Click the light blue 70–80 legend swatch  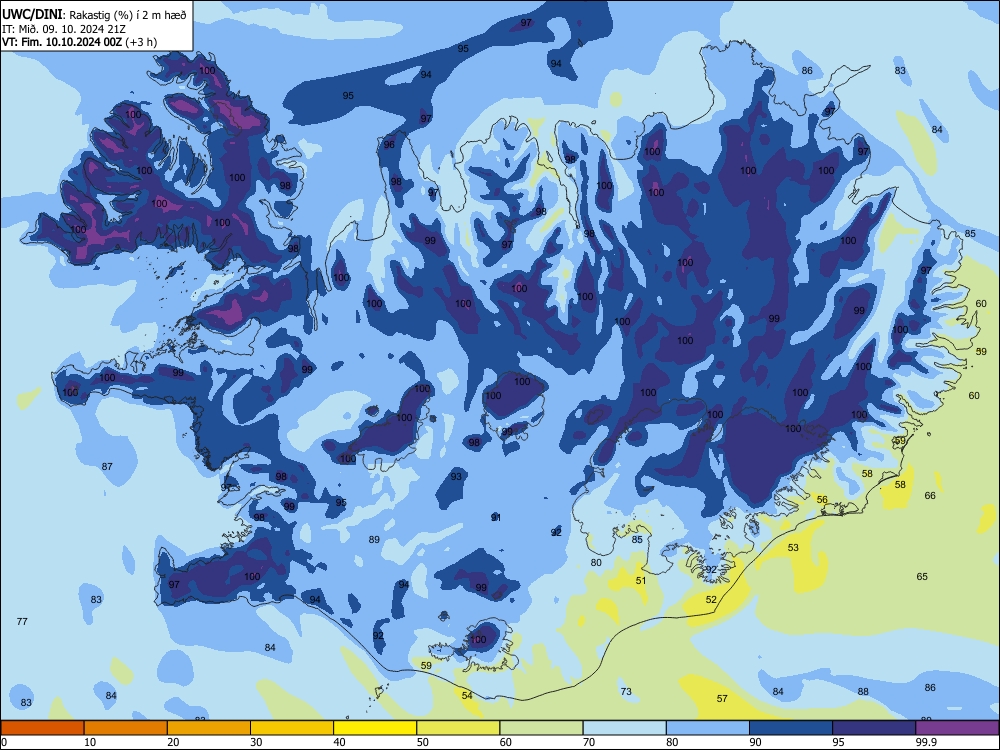(625, 728)
